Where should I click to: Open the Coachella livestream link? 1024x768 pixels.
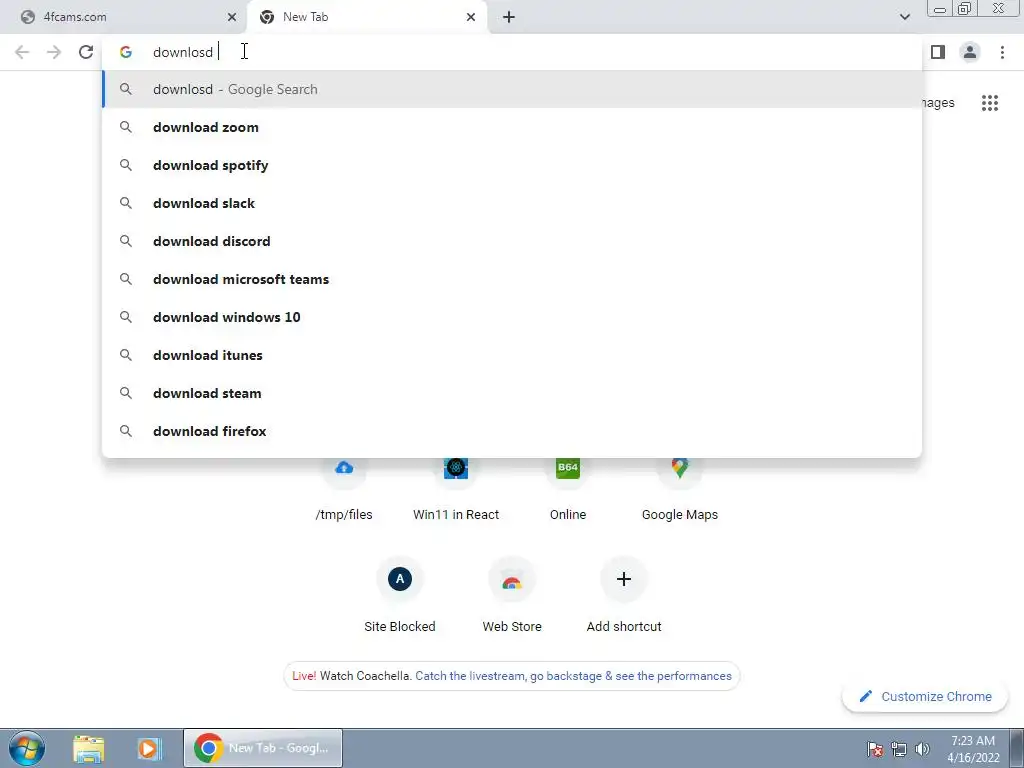(573, 676)
